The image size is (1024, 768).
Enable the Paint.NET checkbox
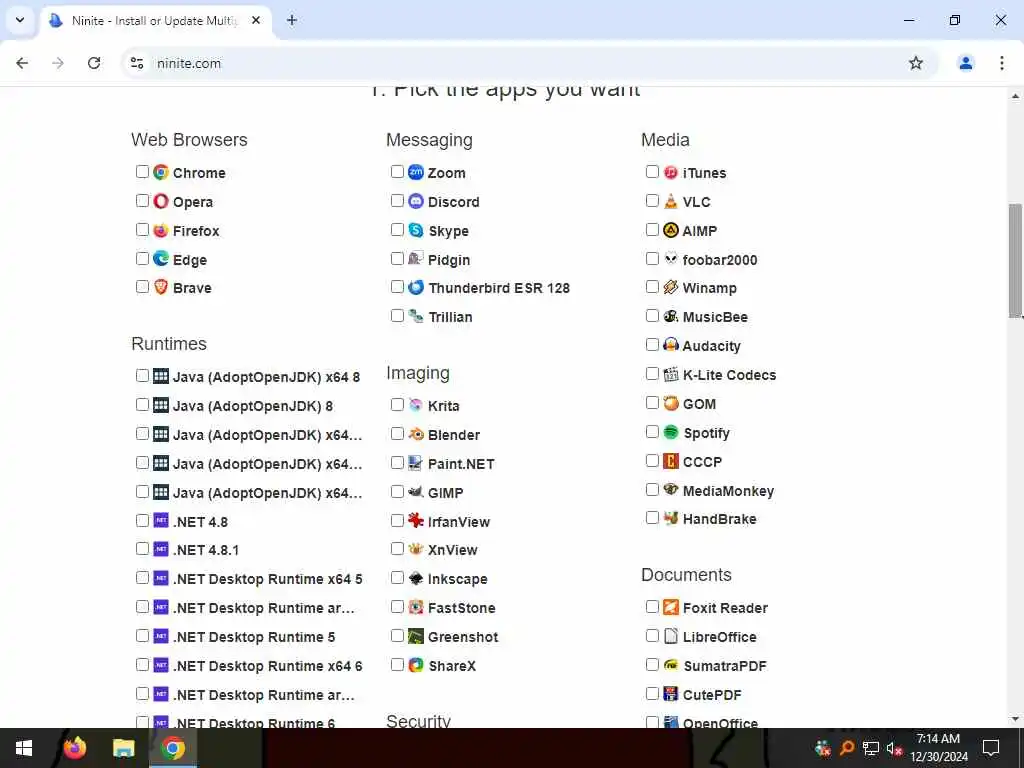397,462
